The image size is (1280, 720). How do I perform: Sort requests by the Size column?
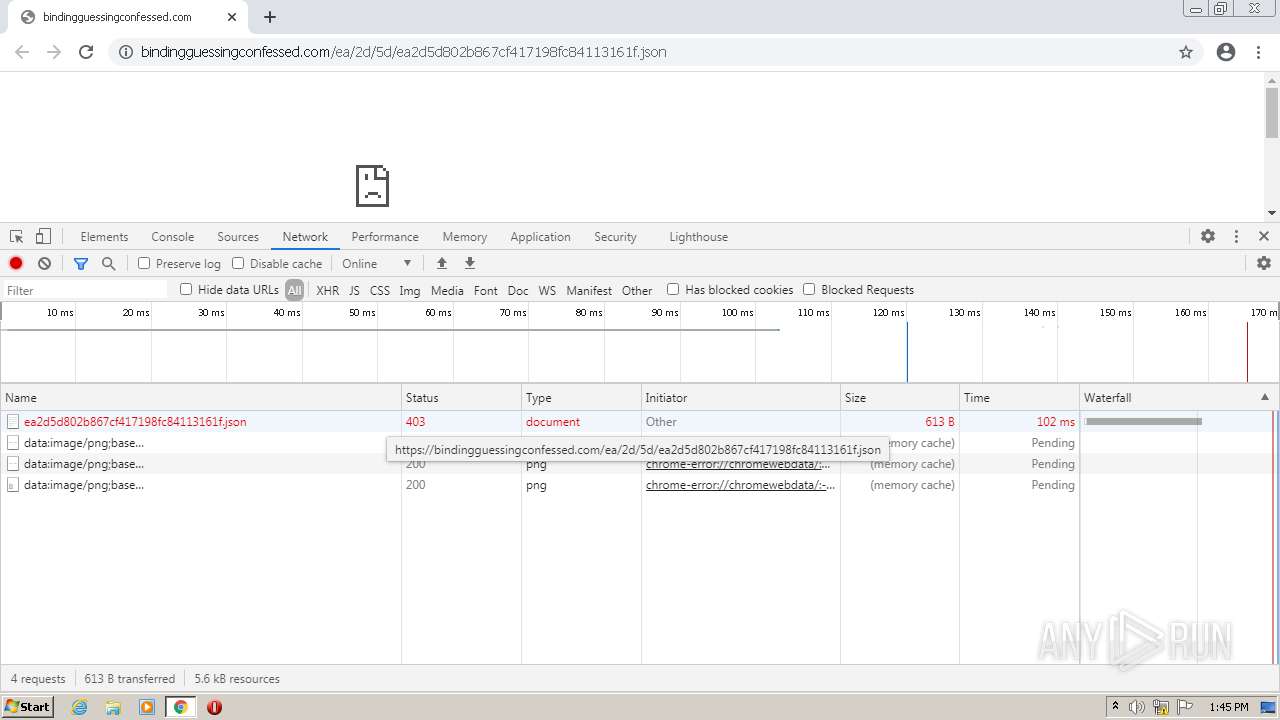pos(899,398)
